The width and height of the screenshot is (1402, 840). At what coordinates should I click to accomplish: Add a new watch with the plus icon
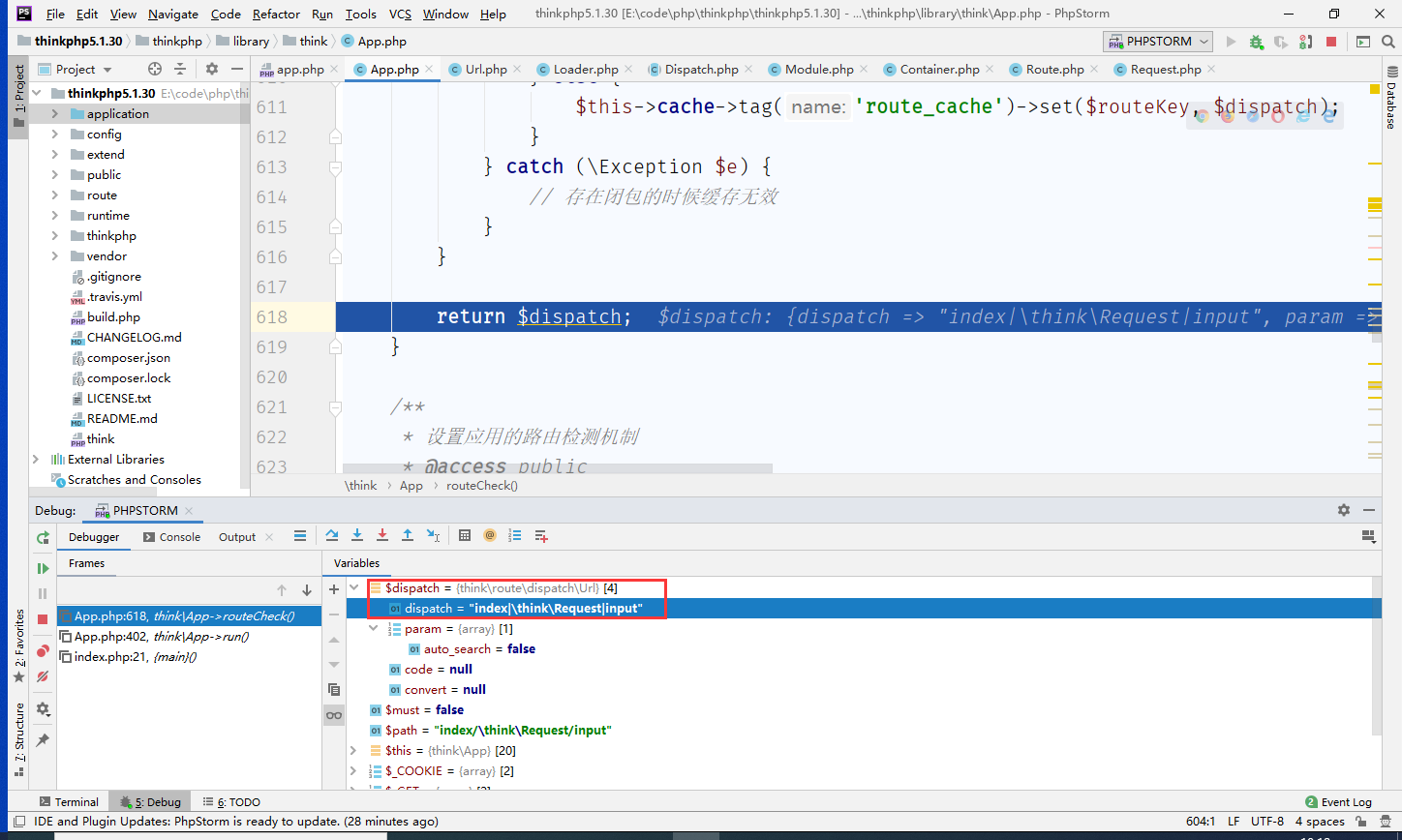[x=334, y=588]
